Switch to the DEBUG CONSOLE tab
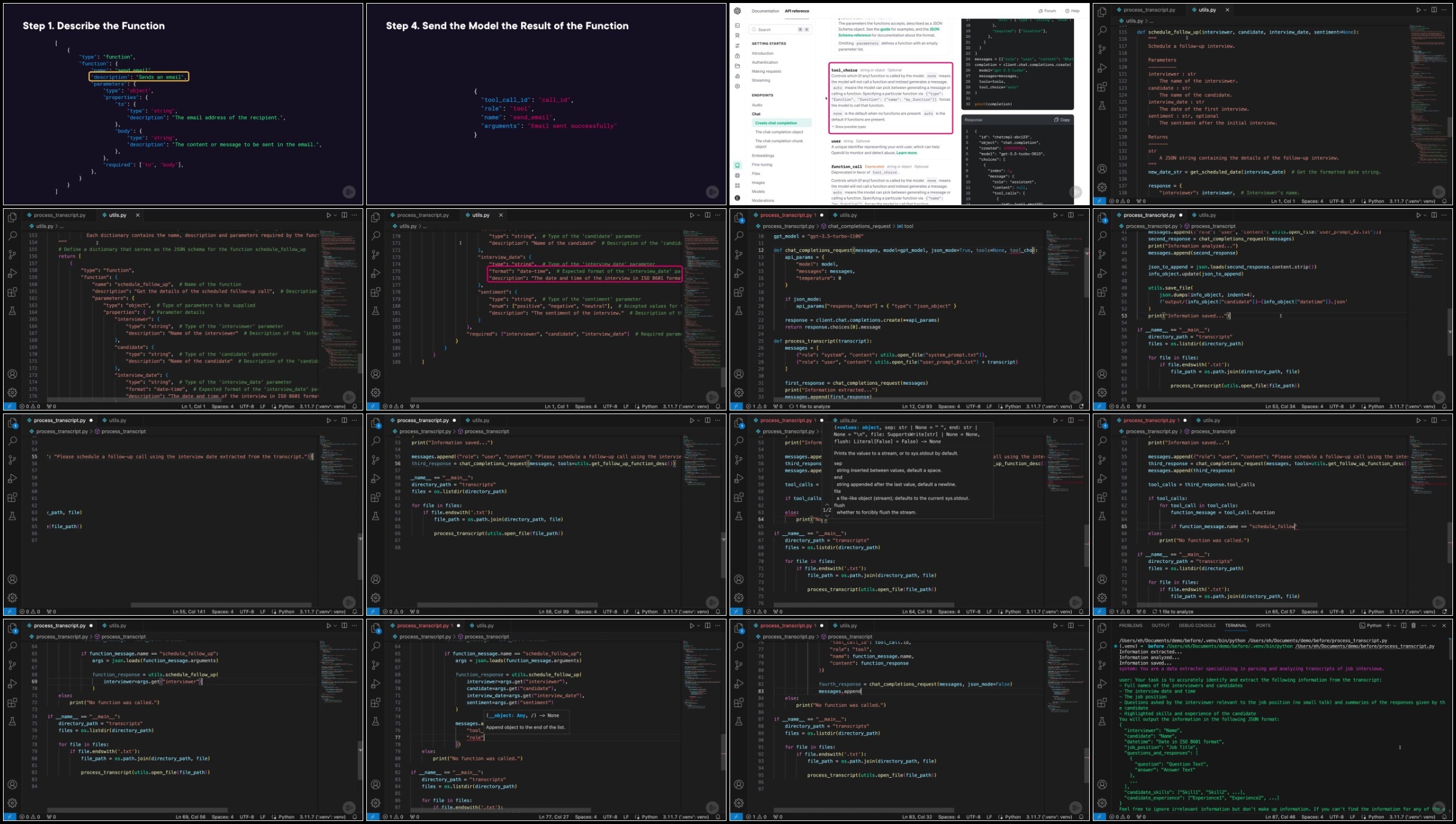Image resolution: width=1456 pixels, height=824 pixels. tap(1197, 625)
